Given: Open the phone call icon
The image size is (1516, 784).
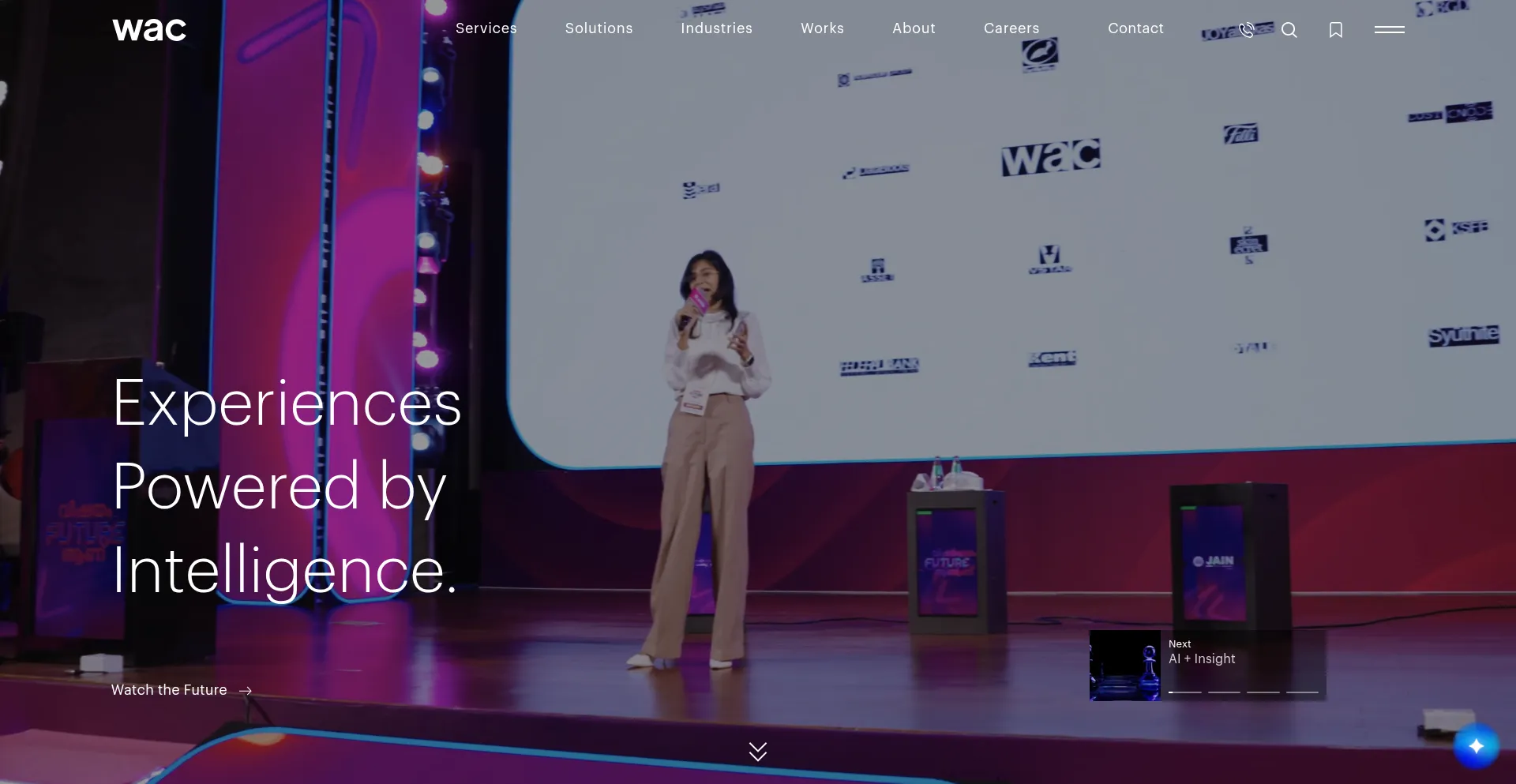Looking at the screenshot, I should point(1247,30).
